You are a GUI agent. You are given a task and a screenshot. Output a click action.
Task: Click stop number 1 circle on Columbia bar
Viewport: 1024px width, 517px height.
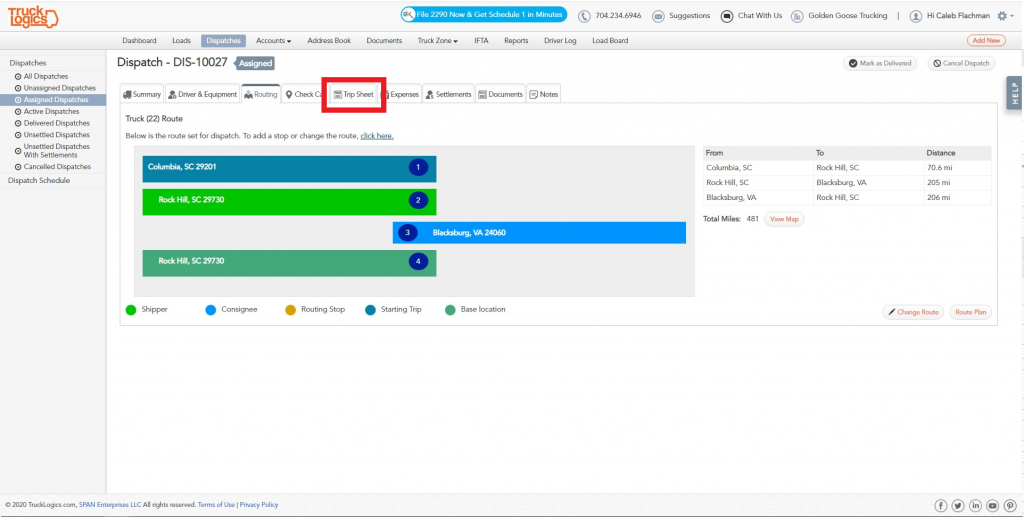tap(418, 168)
